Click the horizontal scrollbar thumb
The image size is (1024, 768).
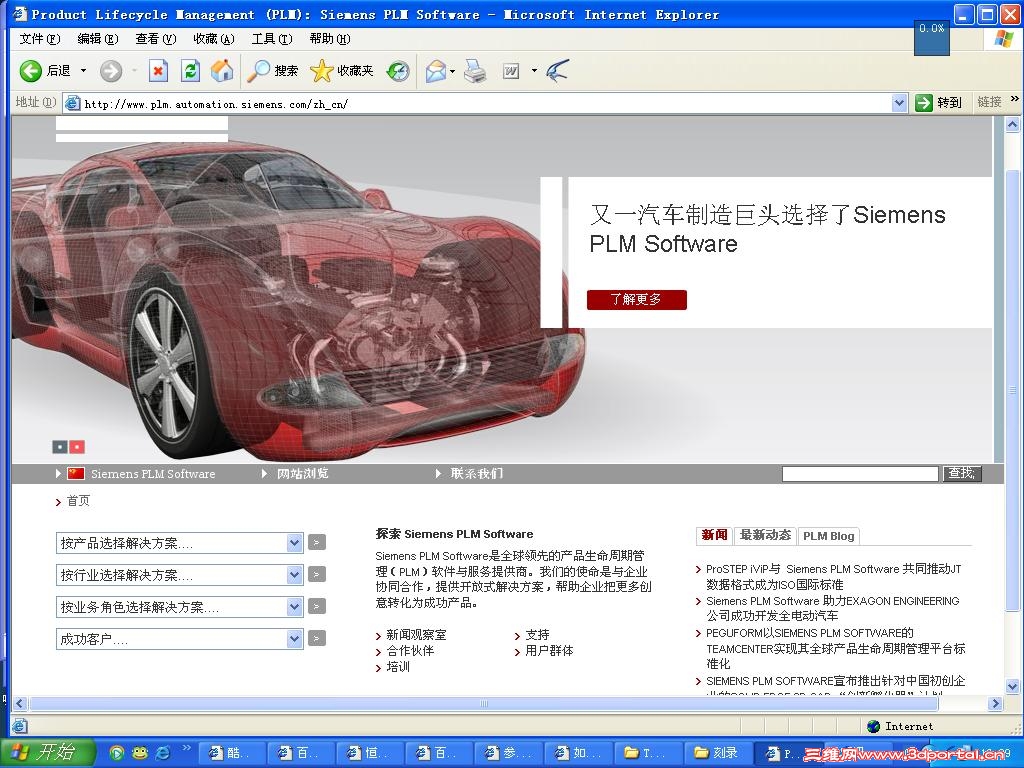click(x=484, y=703)
